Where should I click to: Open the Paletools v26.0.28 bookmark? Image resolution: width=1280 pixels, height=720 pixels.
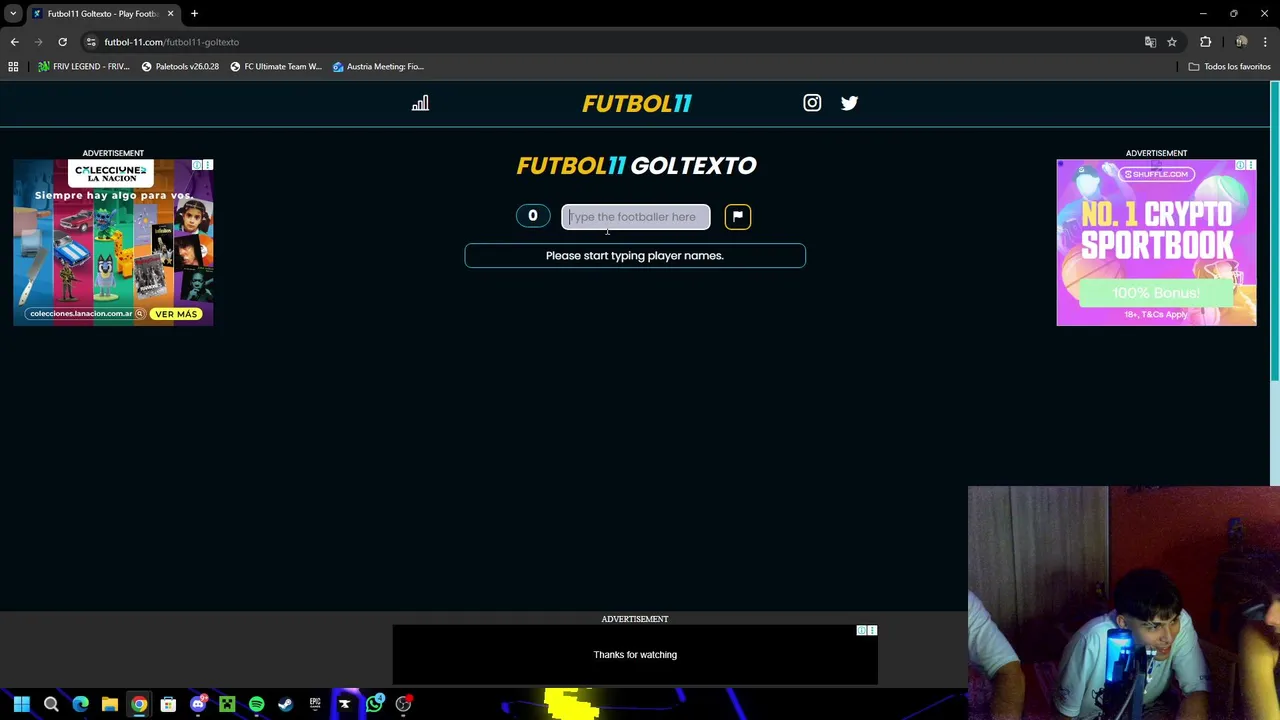[x=180, y=67]
